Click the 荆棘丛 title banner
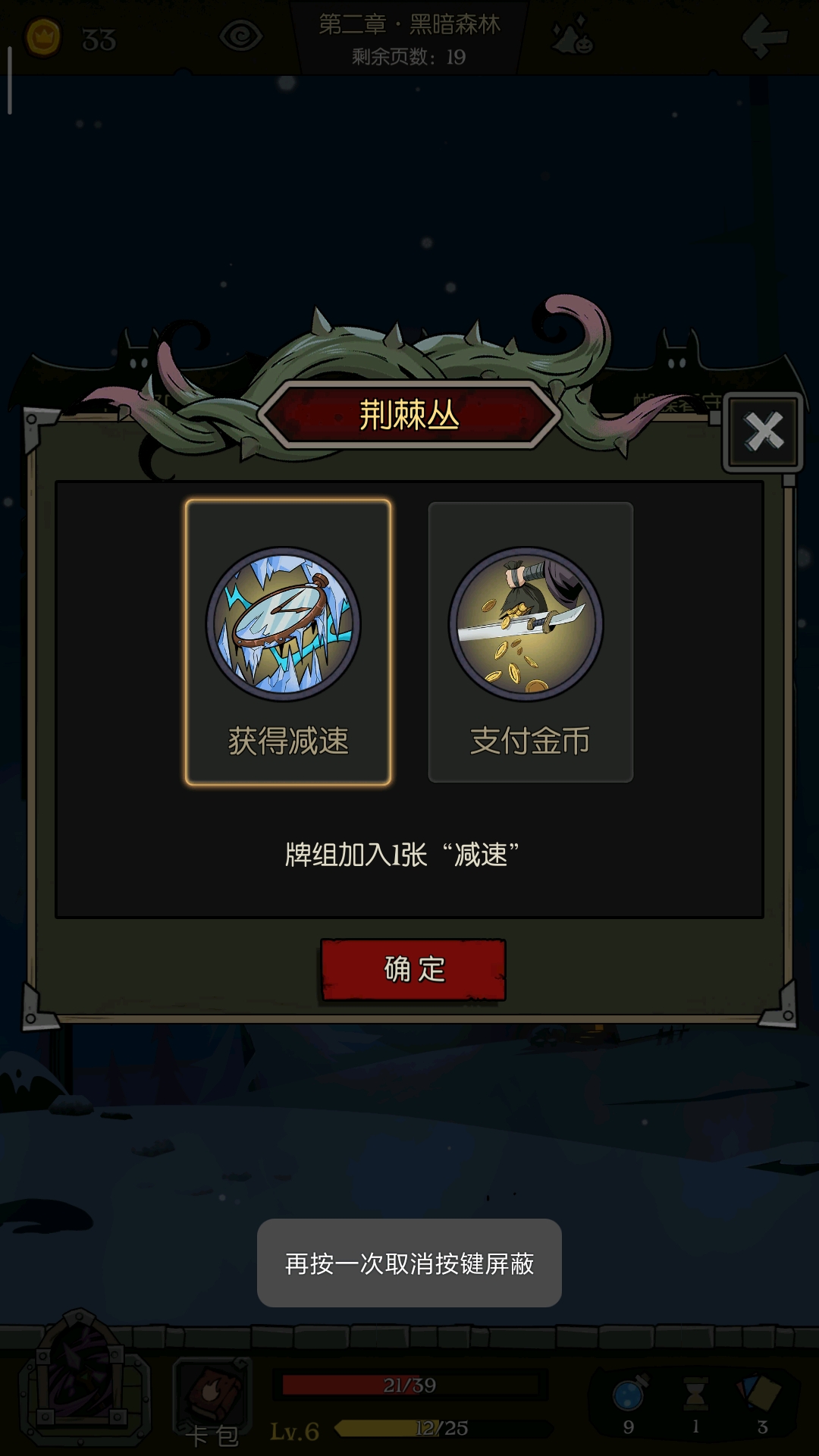Screen dimensions: 819x1456 click(409, 415)
